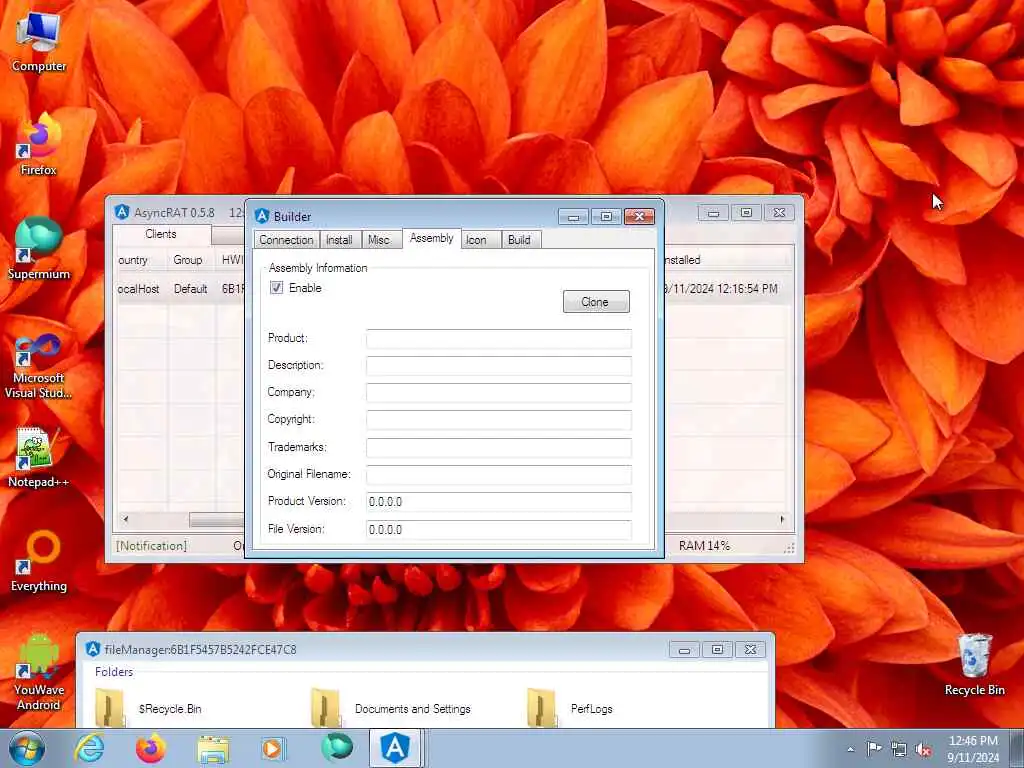
Task: Switch to the Misc tab in Builder
Action: coord(379,240)
